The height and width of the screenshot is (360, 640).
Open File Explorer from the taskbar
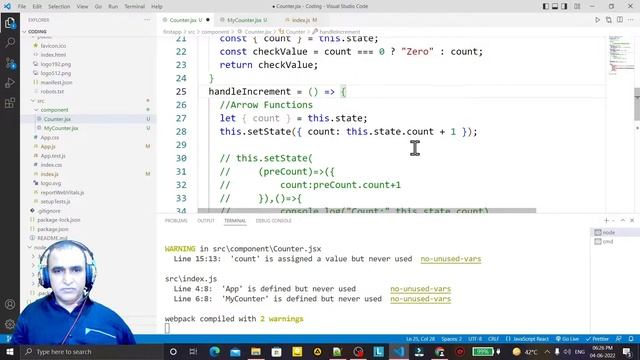(256, 351)
